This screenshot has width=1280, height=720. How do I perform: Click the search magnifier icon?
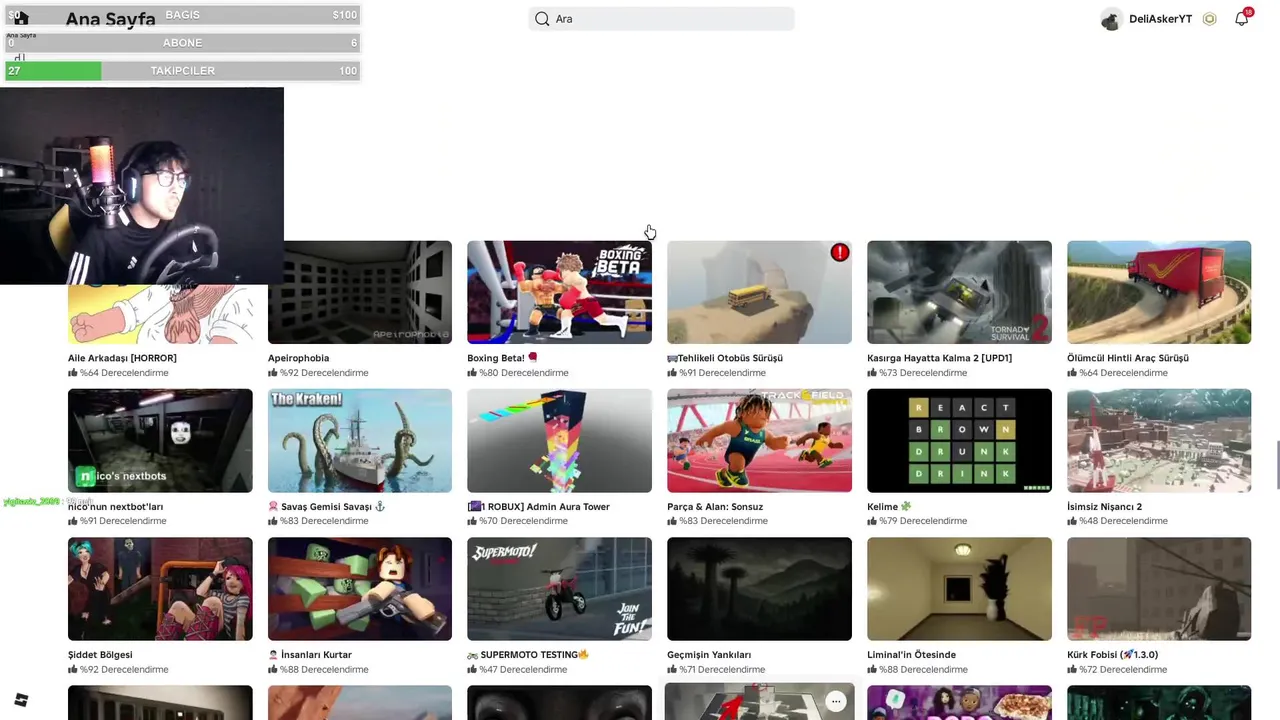pyautogui.click(x=542, y=19)
